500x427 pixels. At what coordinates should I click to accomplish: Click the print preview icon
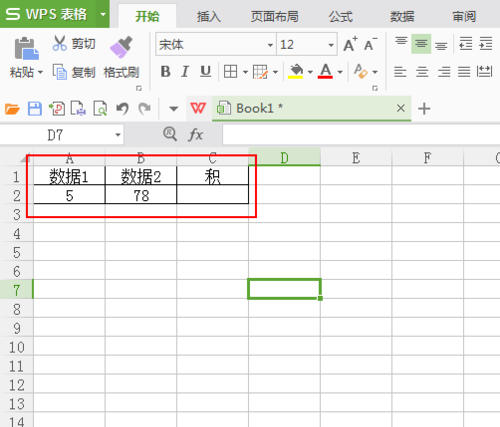click(100, 109)
